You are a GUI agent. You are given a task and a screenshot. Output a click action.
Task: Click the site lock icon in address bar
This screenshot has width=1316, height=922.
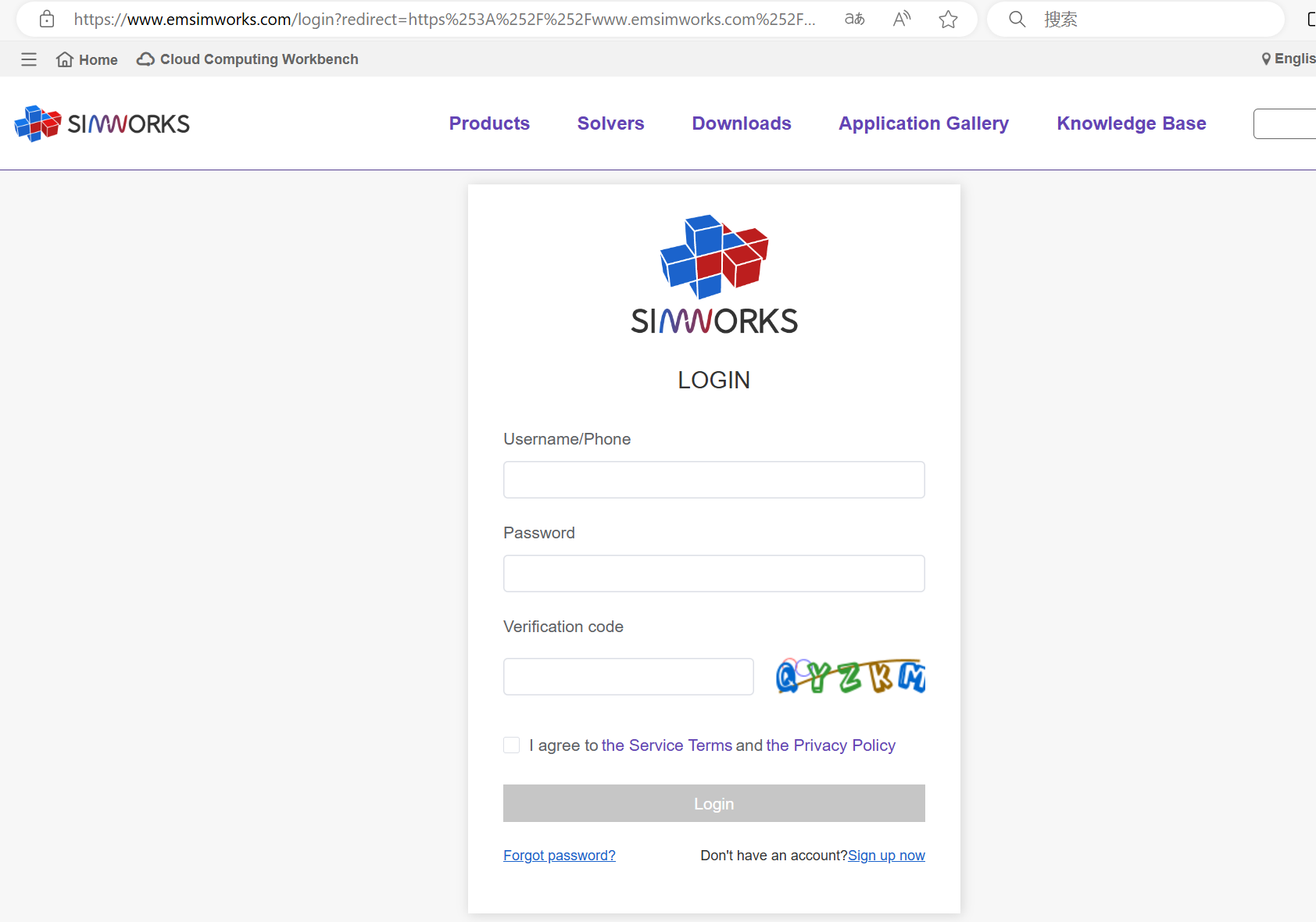pos(47,19)
